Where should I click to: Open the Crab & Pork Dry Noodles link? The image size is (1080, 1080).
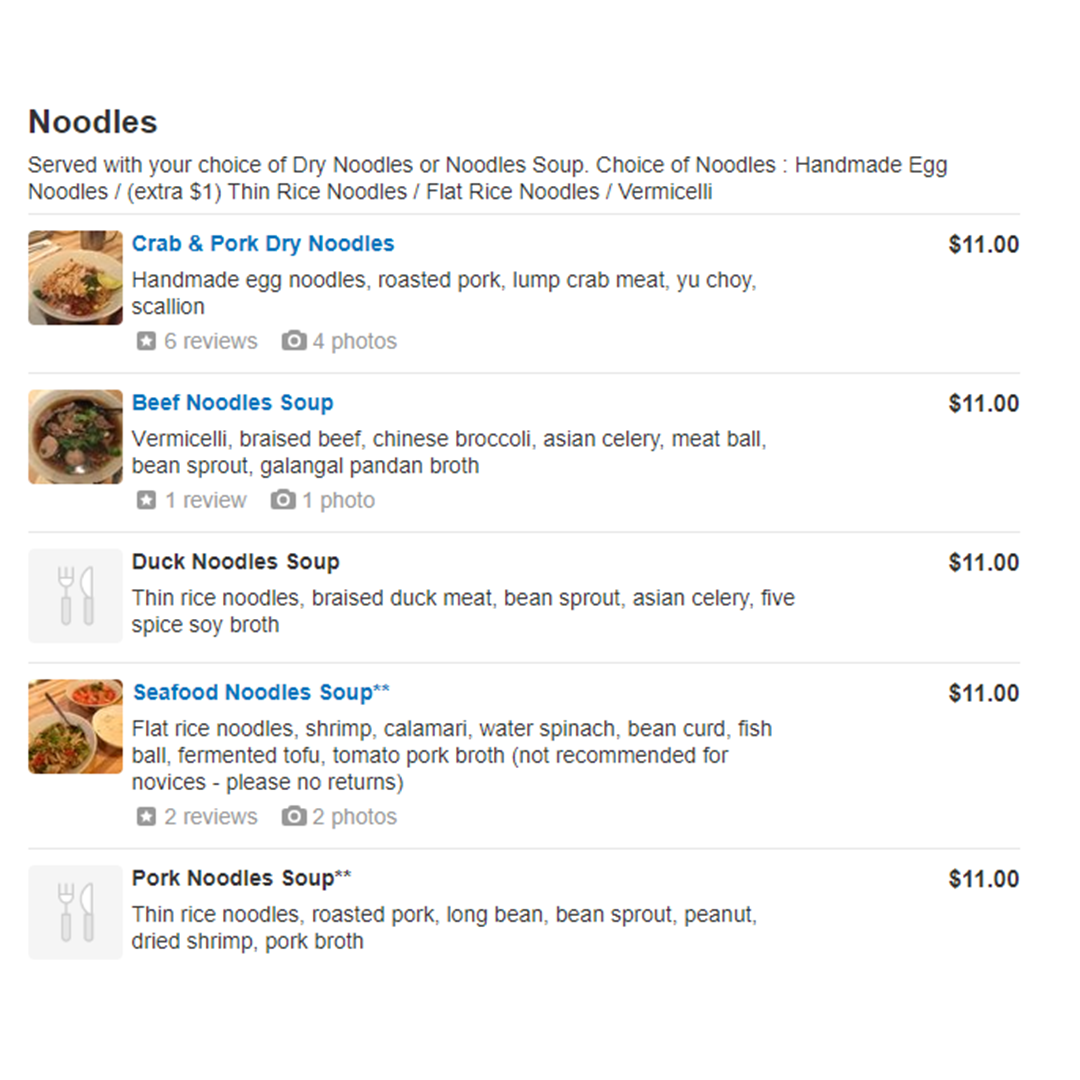[x=263, y=244]
